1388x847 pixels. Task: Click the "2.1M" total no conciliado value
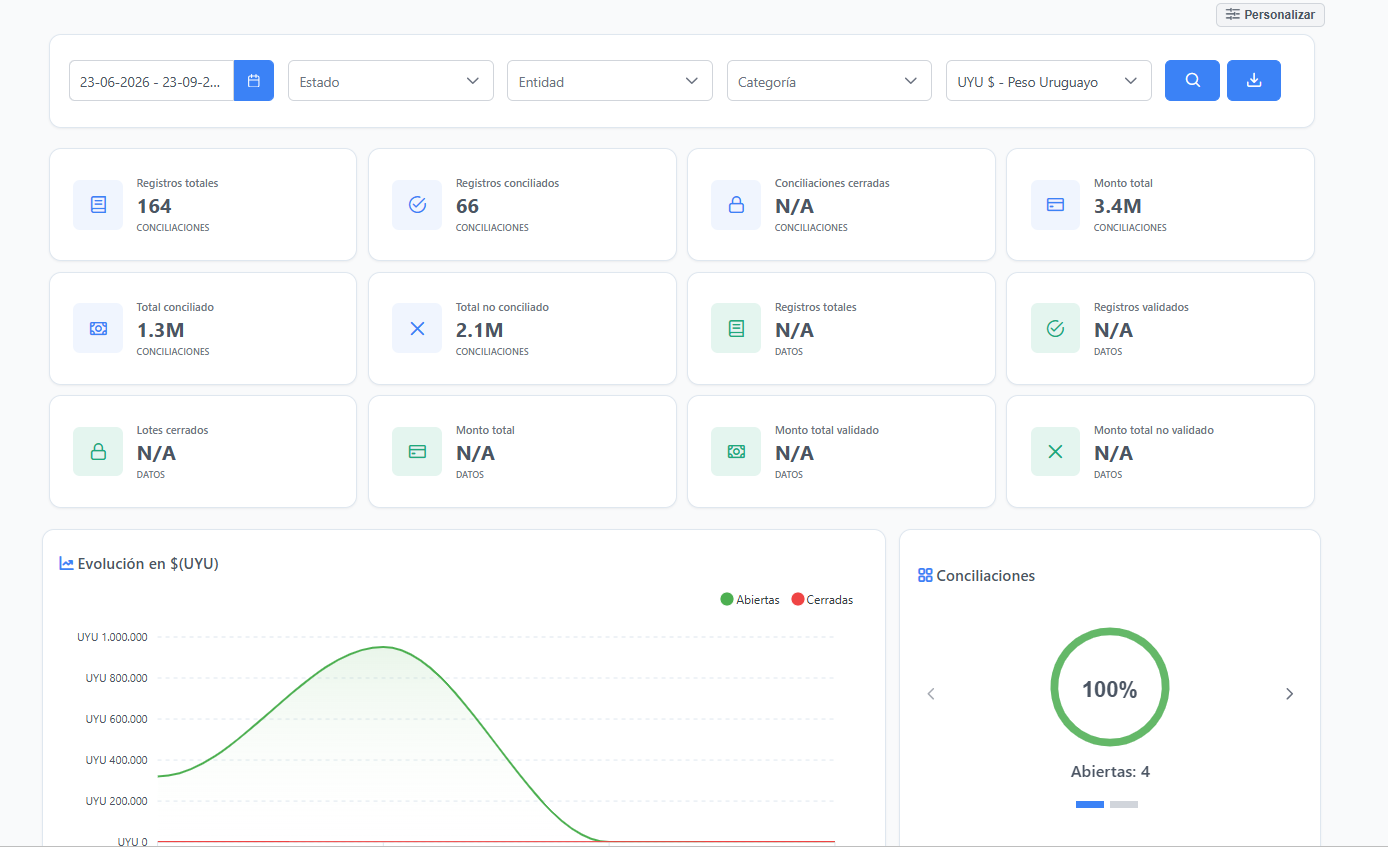[x=480, y=330]
